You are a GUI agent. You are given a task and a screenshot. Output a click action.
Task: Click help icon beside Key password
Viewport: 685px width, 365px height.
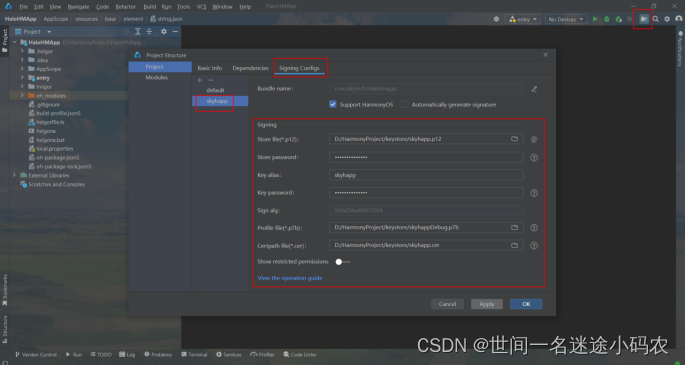coord(534,193)
